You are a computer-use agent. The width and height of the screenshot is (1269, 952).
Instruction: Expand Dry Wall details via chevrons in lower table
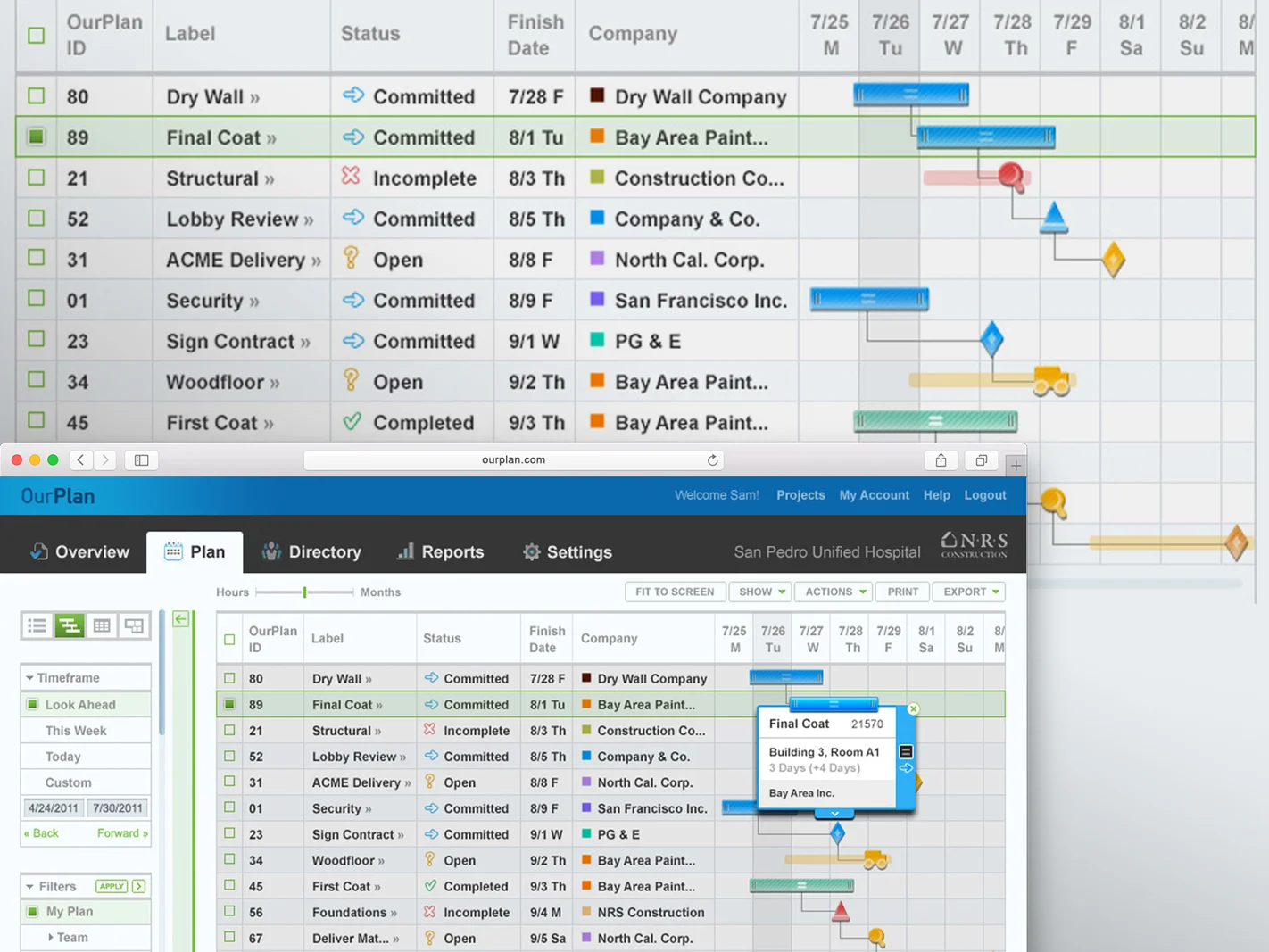click(x=369, y=679)
